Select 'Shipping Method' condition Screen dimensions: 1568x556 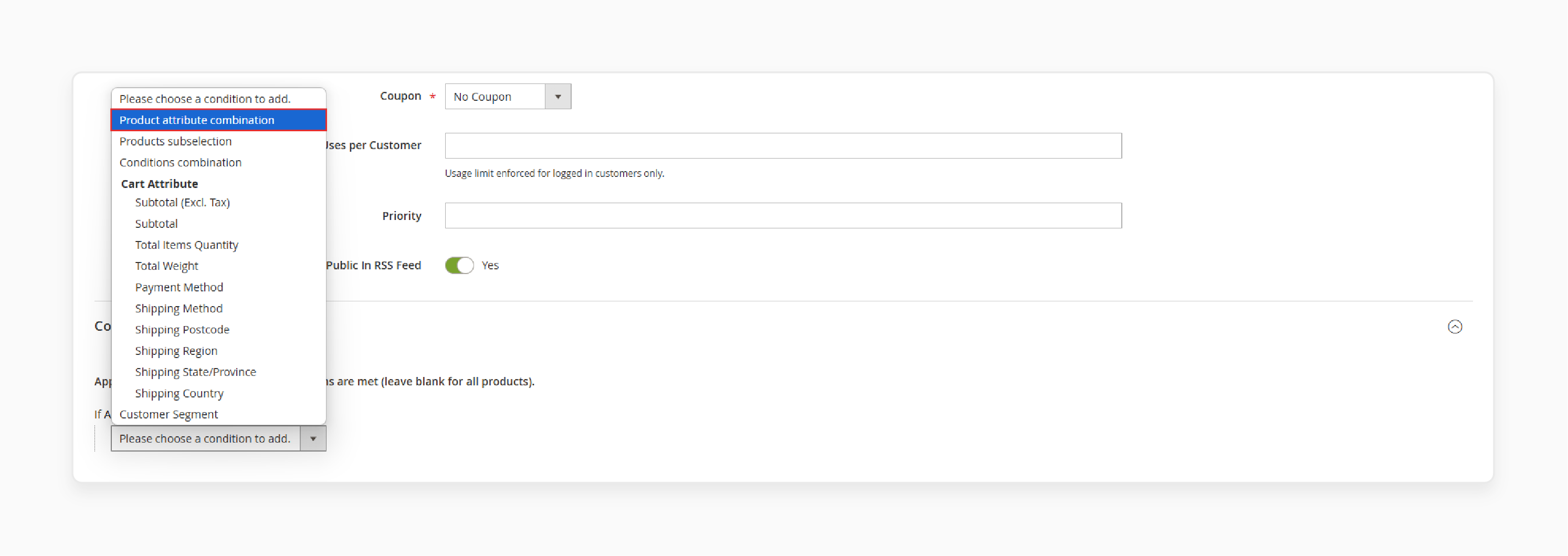point(218,309)
